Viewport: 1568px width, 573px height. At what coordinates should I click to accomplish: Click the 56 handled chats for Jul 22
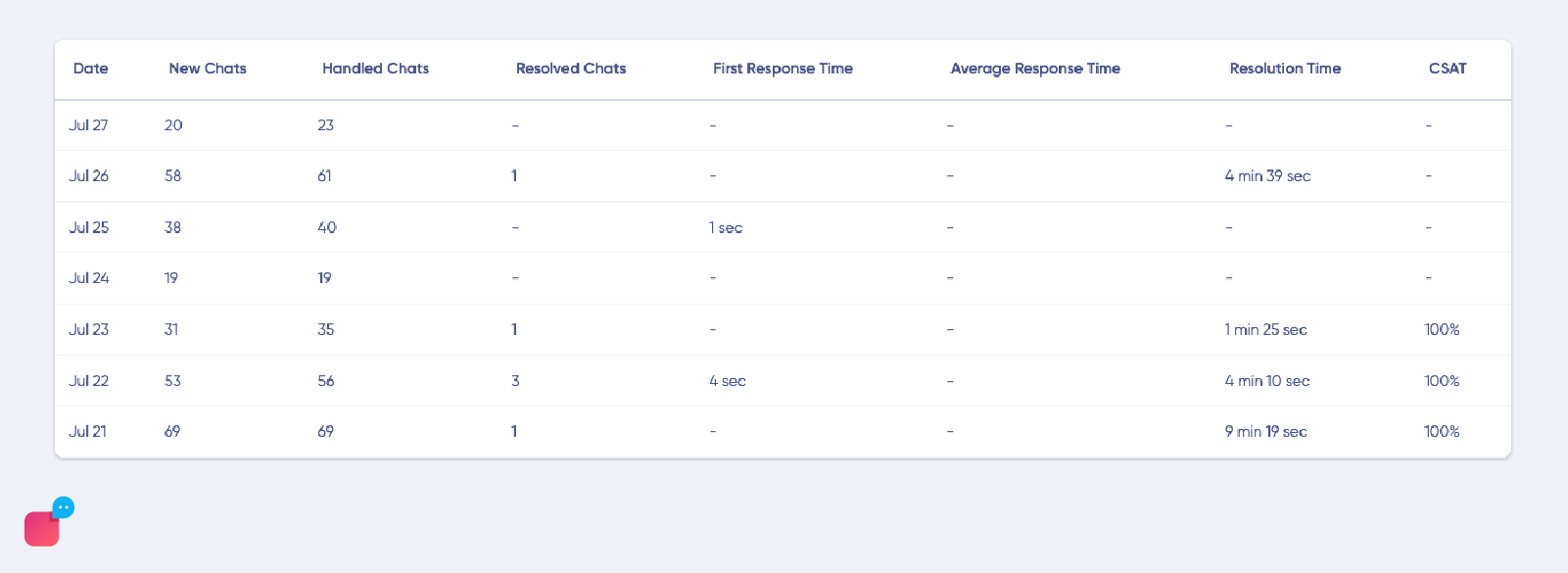(325, 380)
